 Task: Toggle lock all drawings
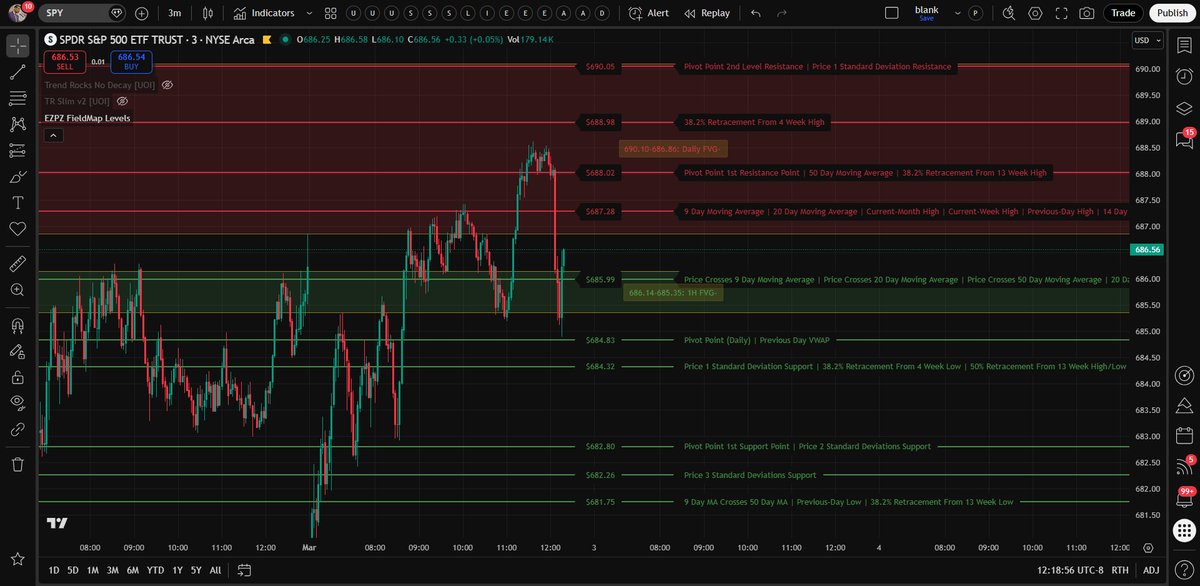coord(17,377)
